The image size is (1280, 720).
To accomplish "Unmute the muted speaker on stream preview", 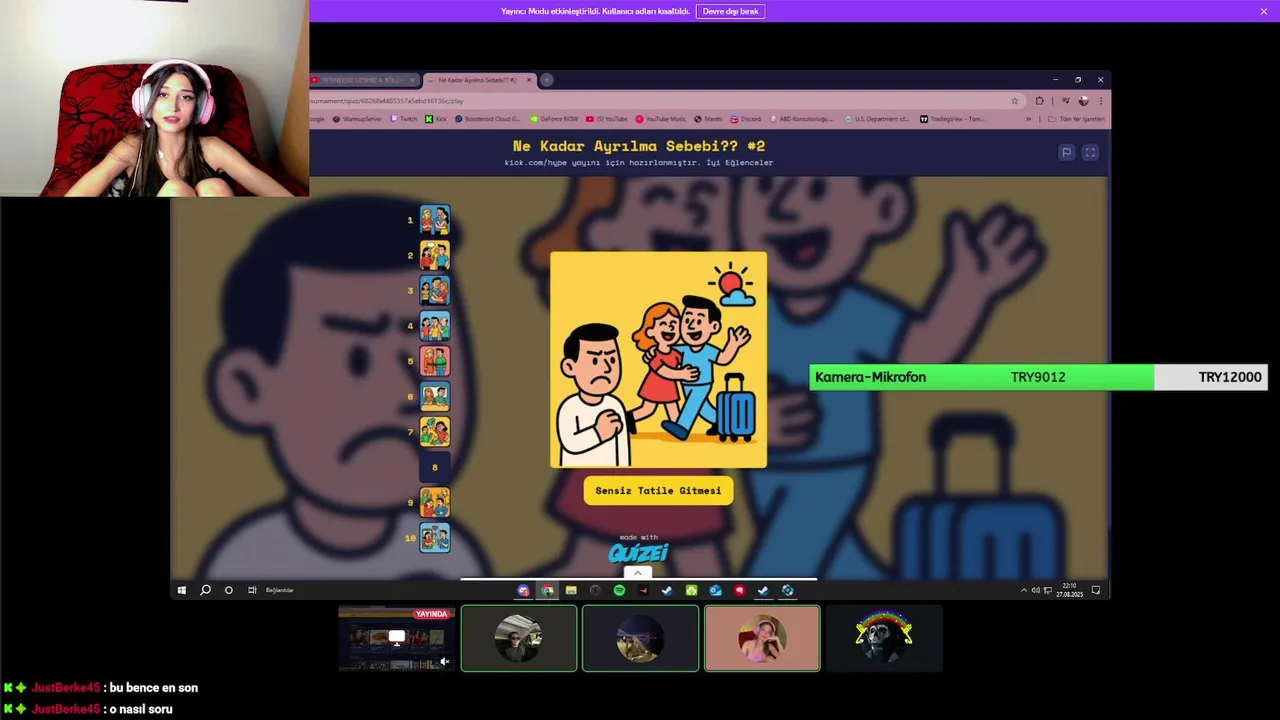I will (444, 661).
